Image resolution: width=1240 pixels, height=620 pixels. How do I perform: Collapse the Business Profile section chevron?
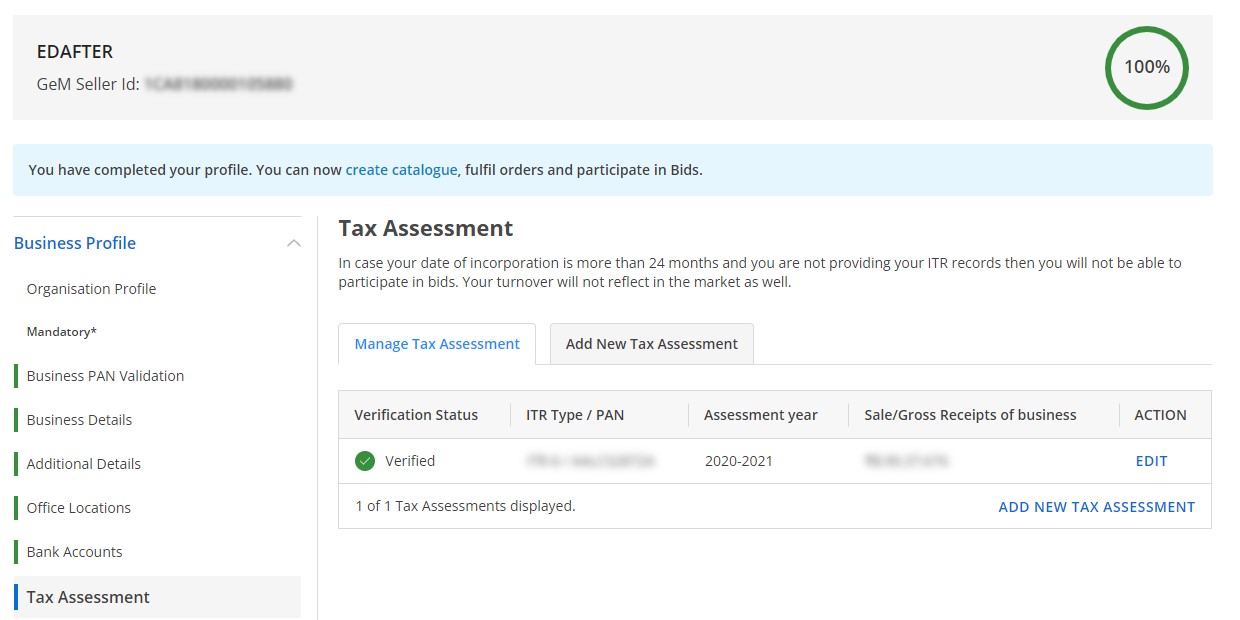point(293,243)
